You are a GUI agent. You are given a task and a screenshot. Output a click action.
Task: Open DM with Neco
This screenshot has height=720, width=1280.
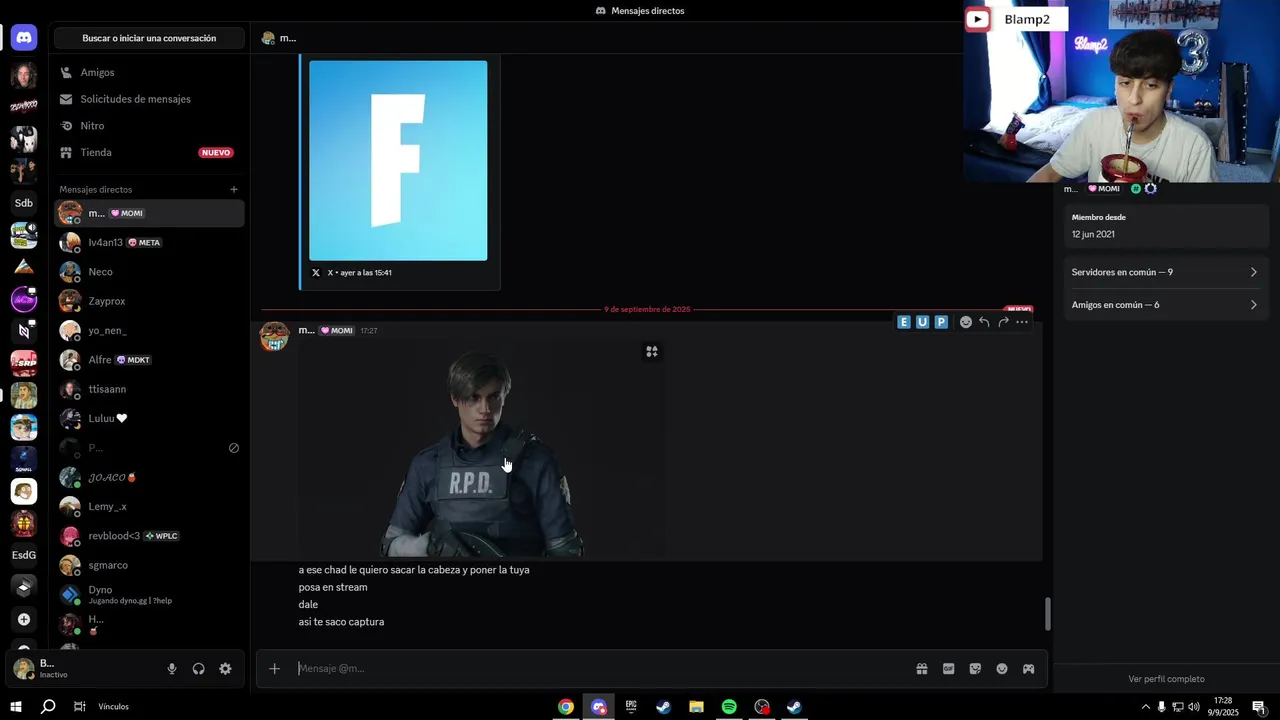[x=149, y=272]
